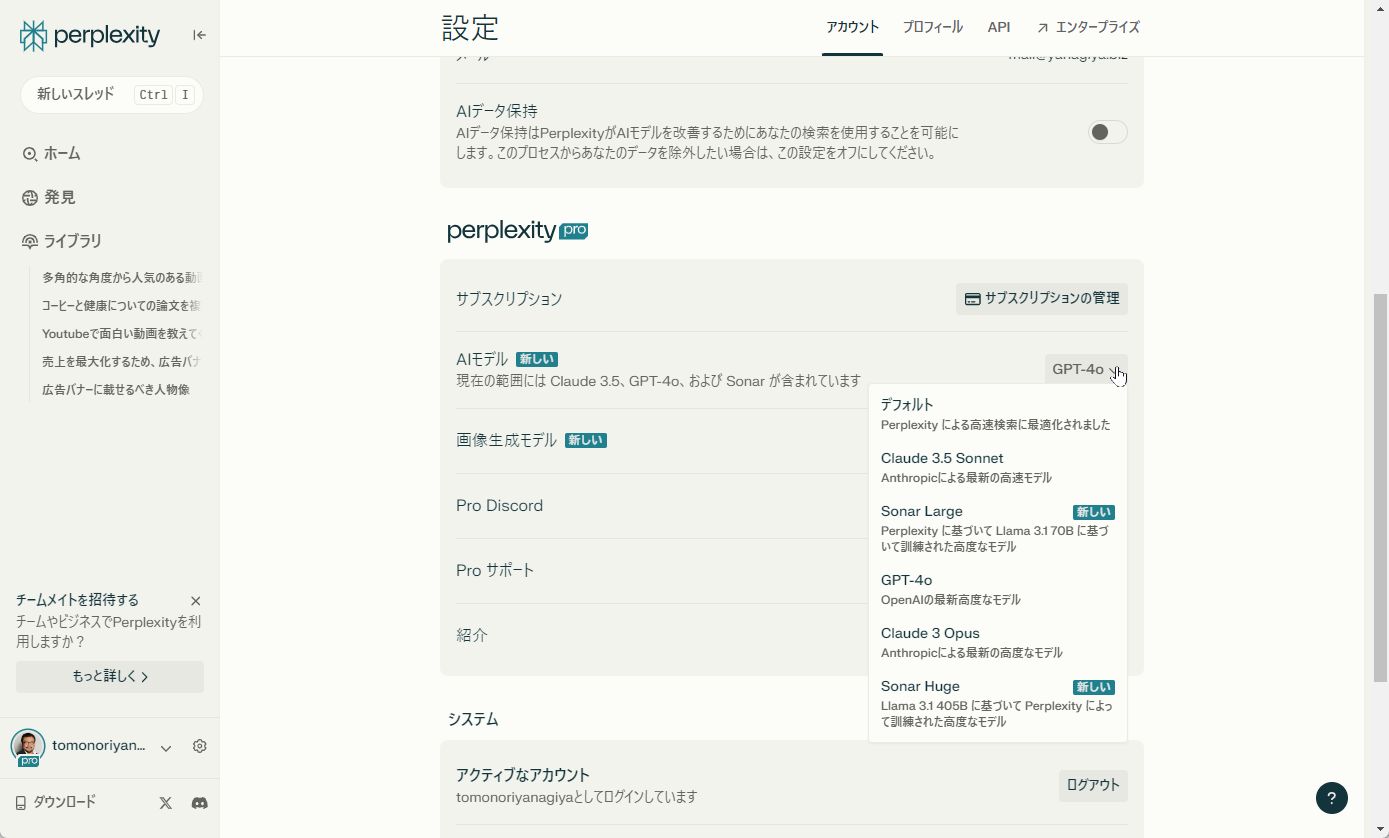Select Claude 3.5 Sonnet from the model list
The height and width of the screenshot is (838, 1389).
point(941,458)
